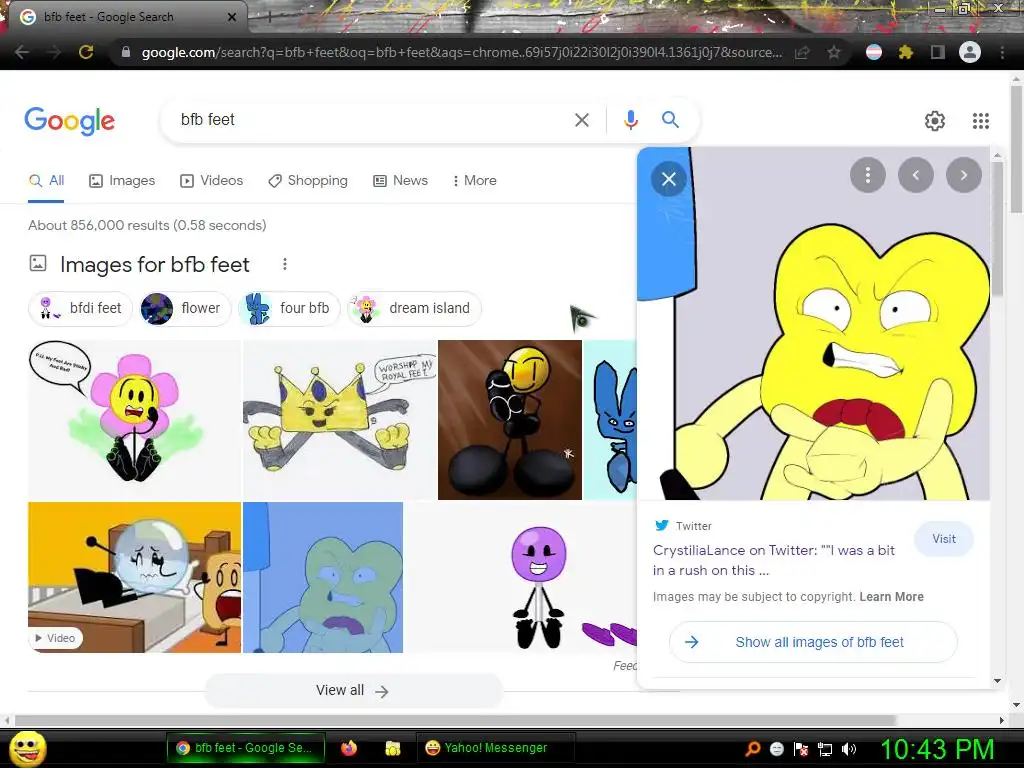Viewport: 1024px width, 768px height.
Task: Open bubble character video thumbnail
Action: 135,577
